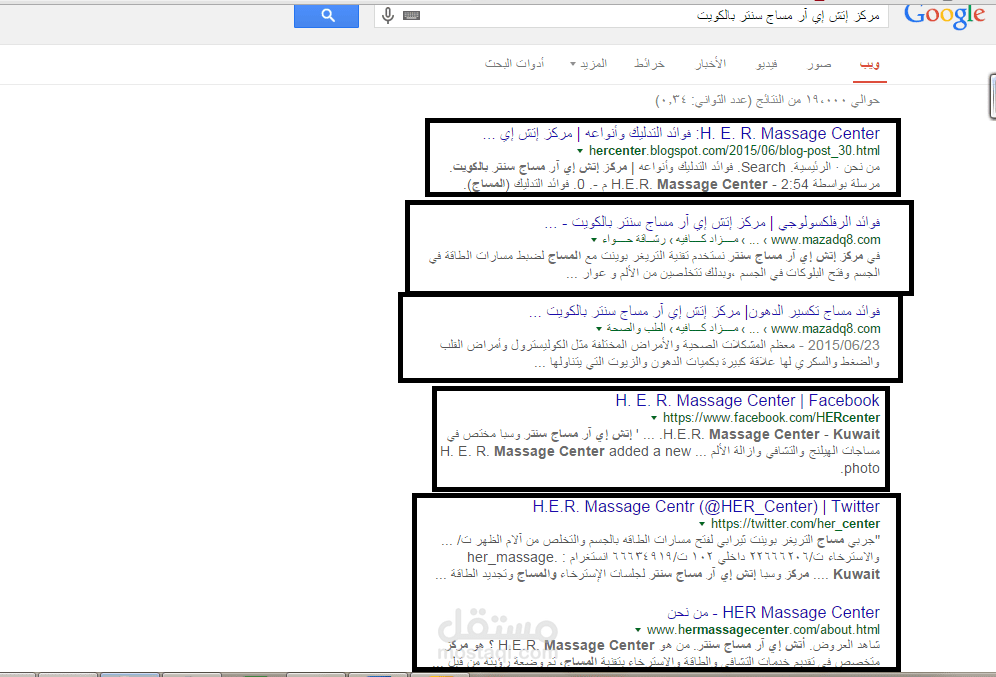Expand arrow beside hermassagecenter.com/about.html URL
996x677 pixels.
click(x=638, y=630)
